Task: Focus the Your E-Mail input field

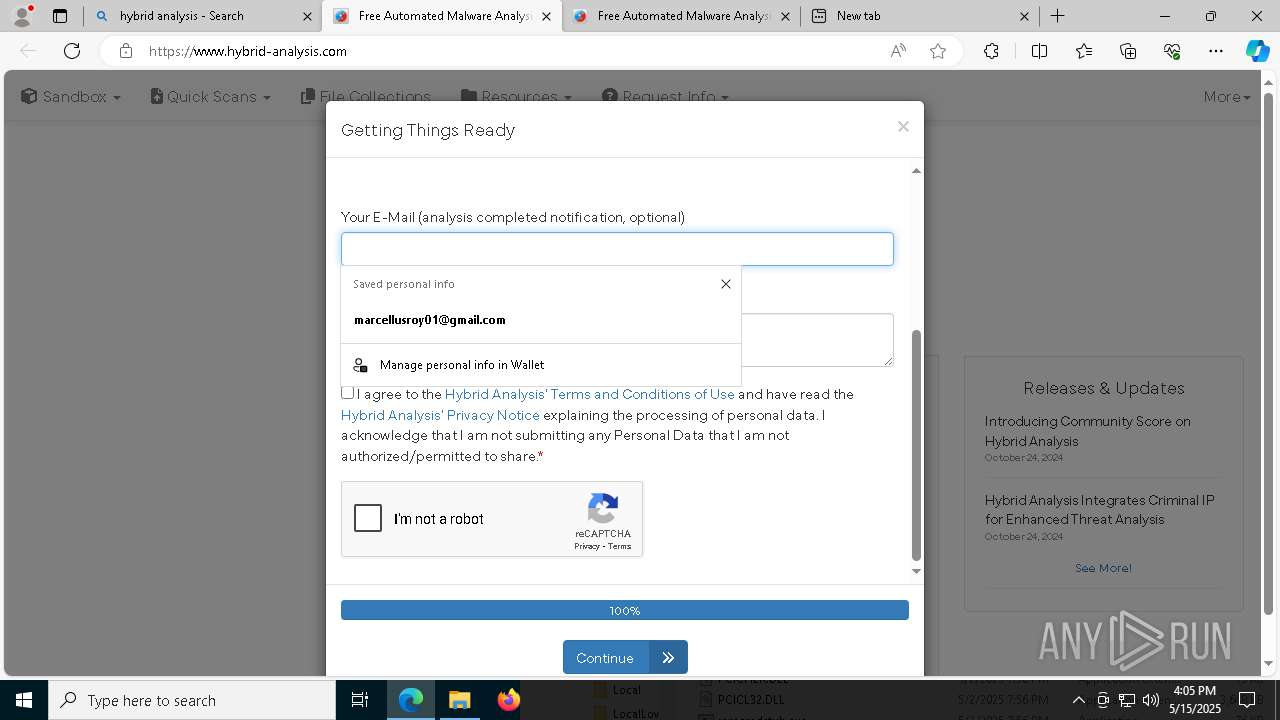Action: [x=617, y=249]
